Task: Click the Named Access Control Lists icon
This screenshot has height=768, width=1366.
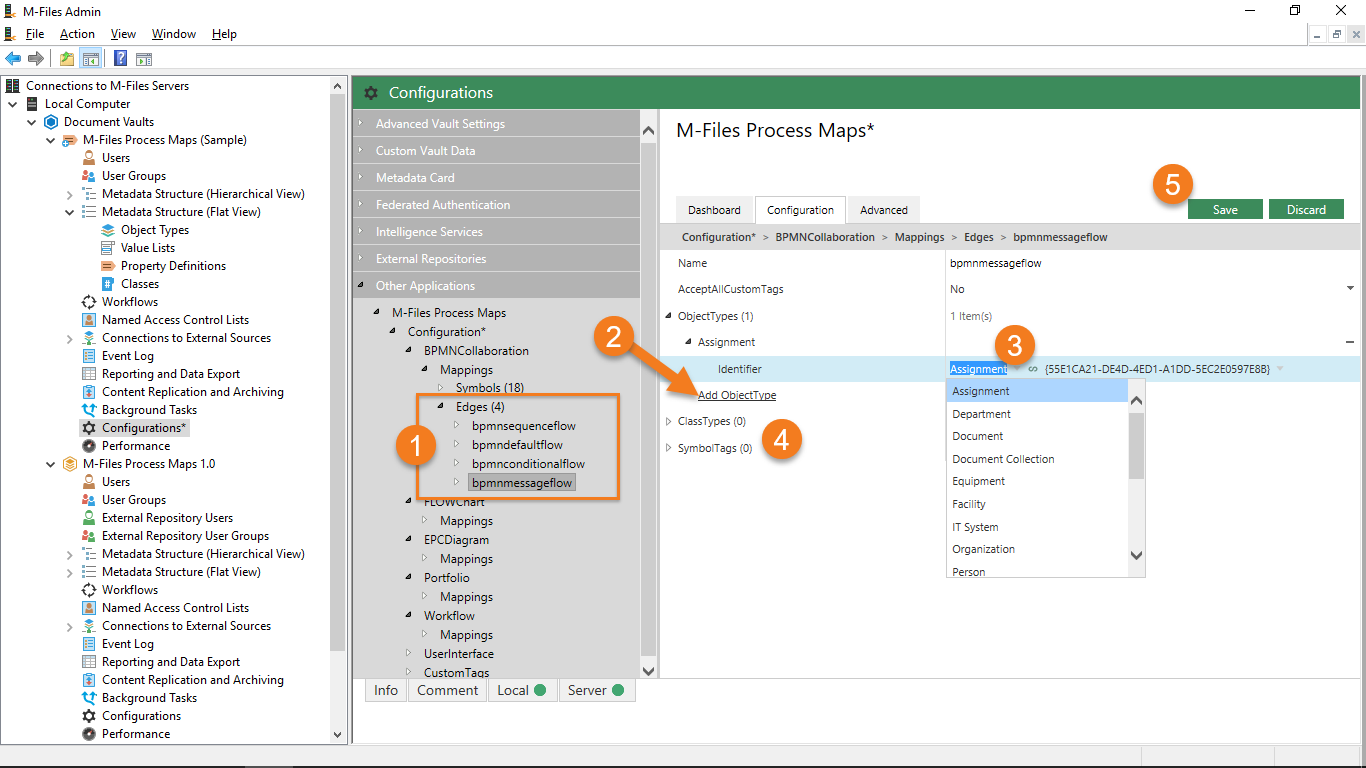Action: 89,320
